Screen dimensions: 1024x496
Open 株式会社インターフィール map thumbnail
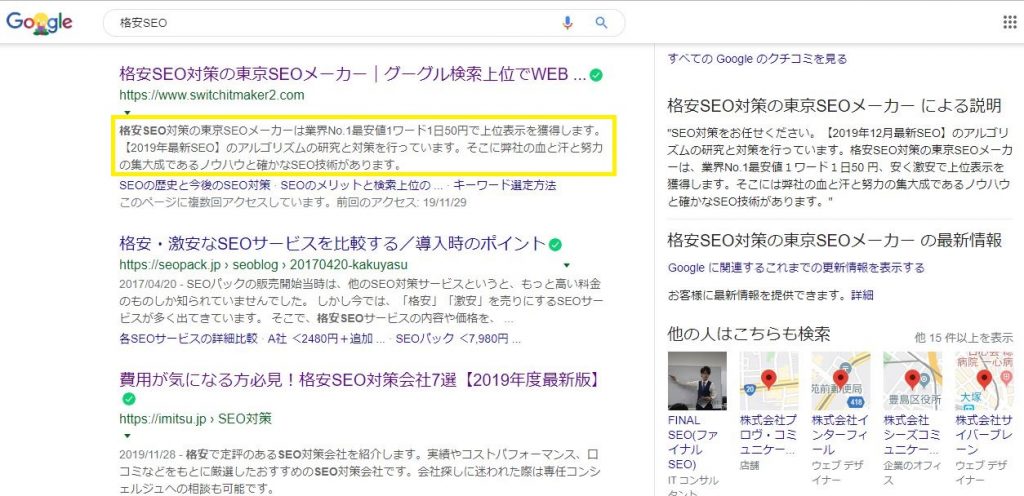840,380
